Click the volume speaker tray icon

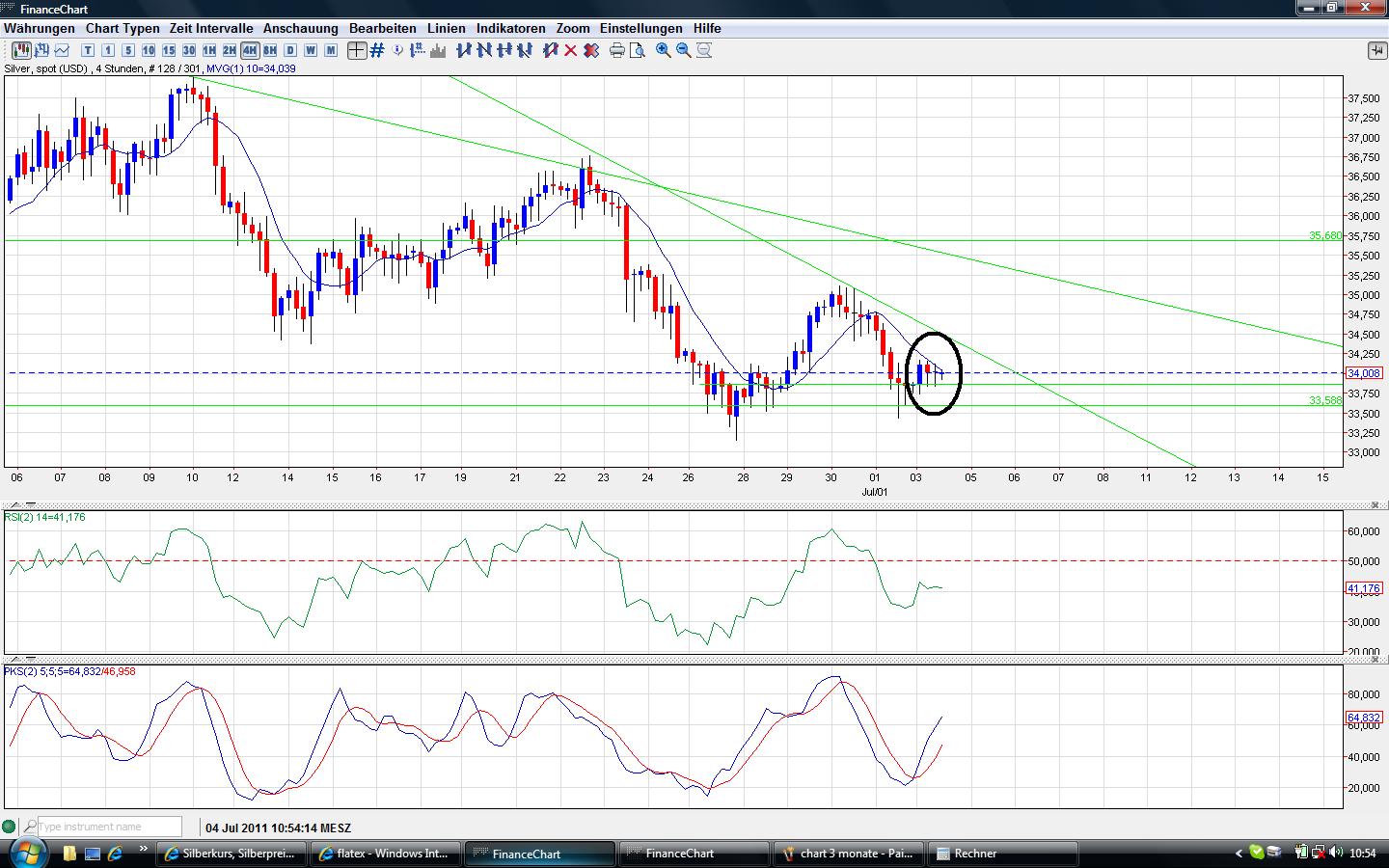pyautogui.click(x=1335, y=853)
